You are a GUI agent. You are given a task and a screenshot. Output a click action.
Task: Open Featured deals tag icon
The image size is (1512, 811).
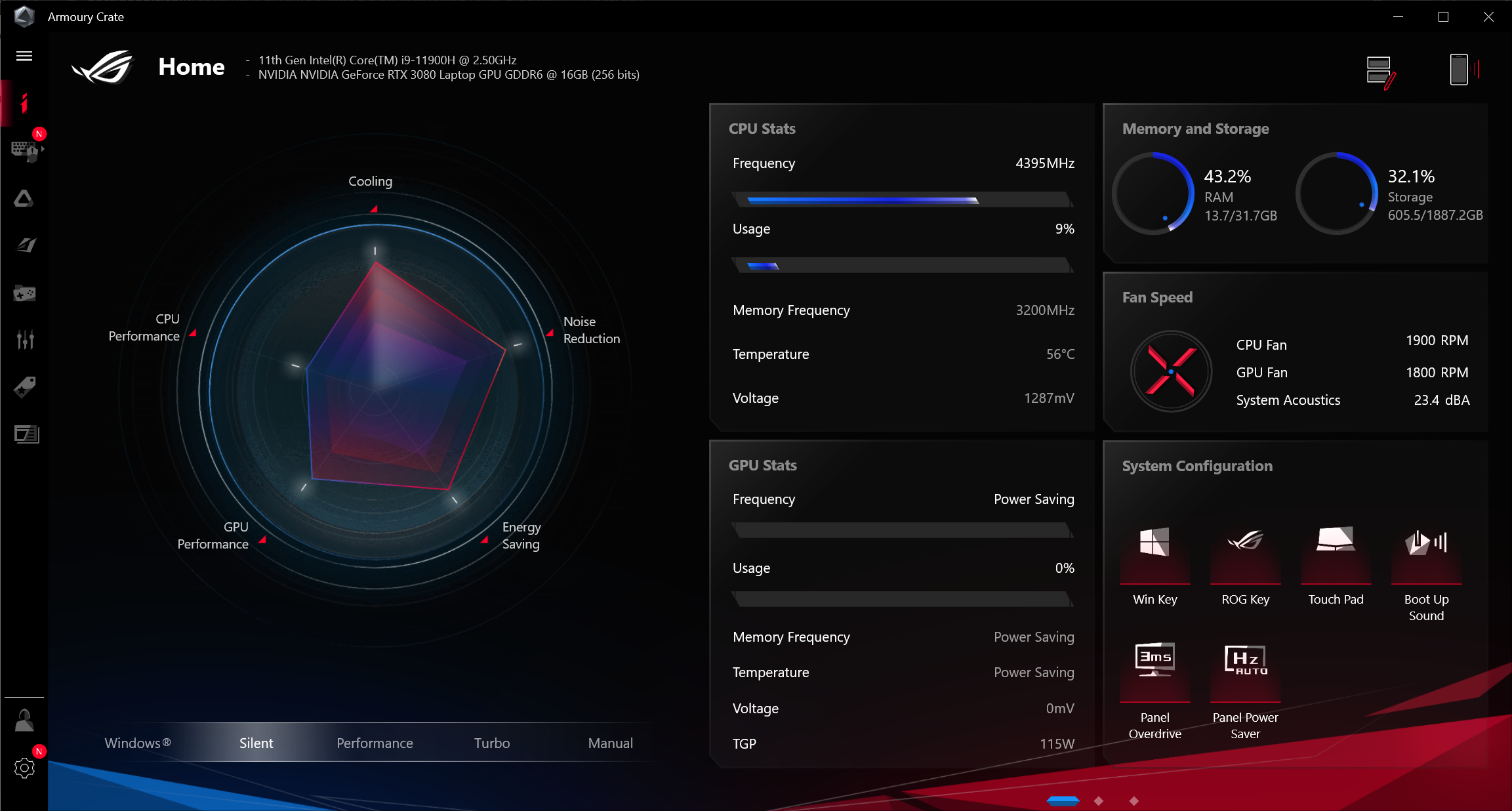[x=25, y=387]
